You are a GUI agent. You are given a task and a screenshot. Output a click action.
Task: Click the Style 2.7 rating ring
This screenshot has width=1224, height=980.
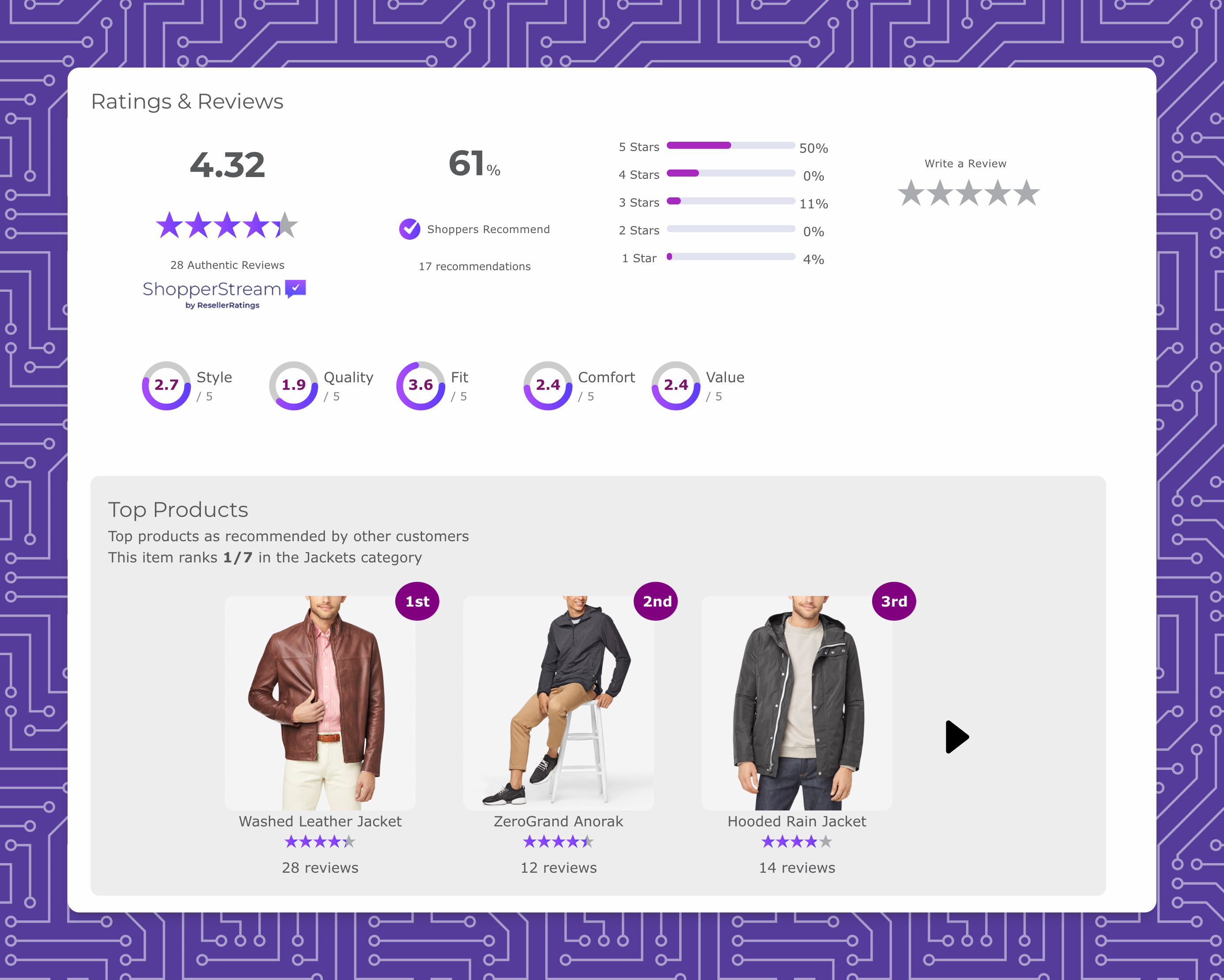pyautogui.click(x=166, y=385)
